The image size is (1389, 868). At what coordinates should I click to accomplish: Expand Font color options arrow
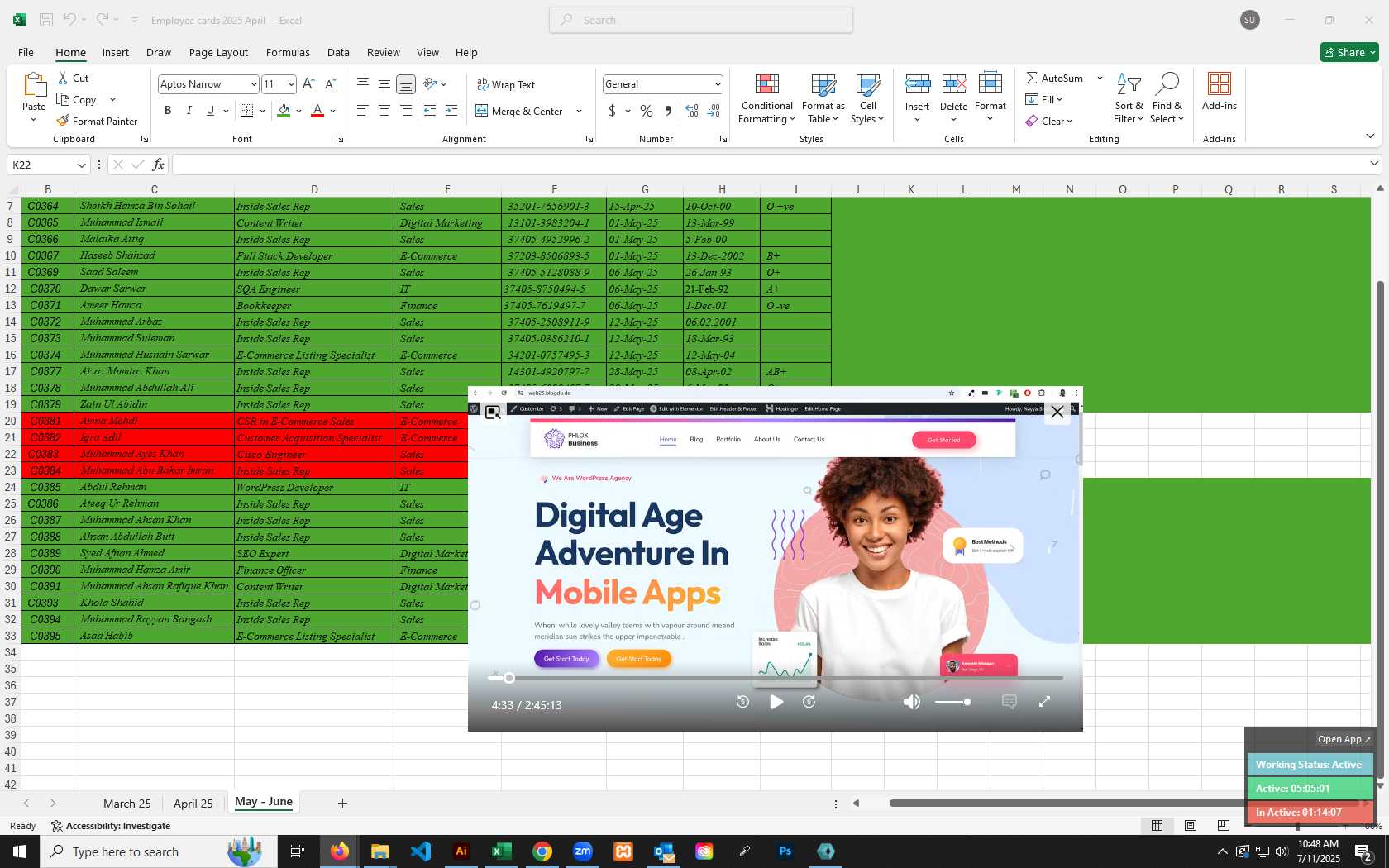pos(332,111)
